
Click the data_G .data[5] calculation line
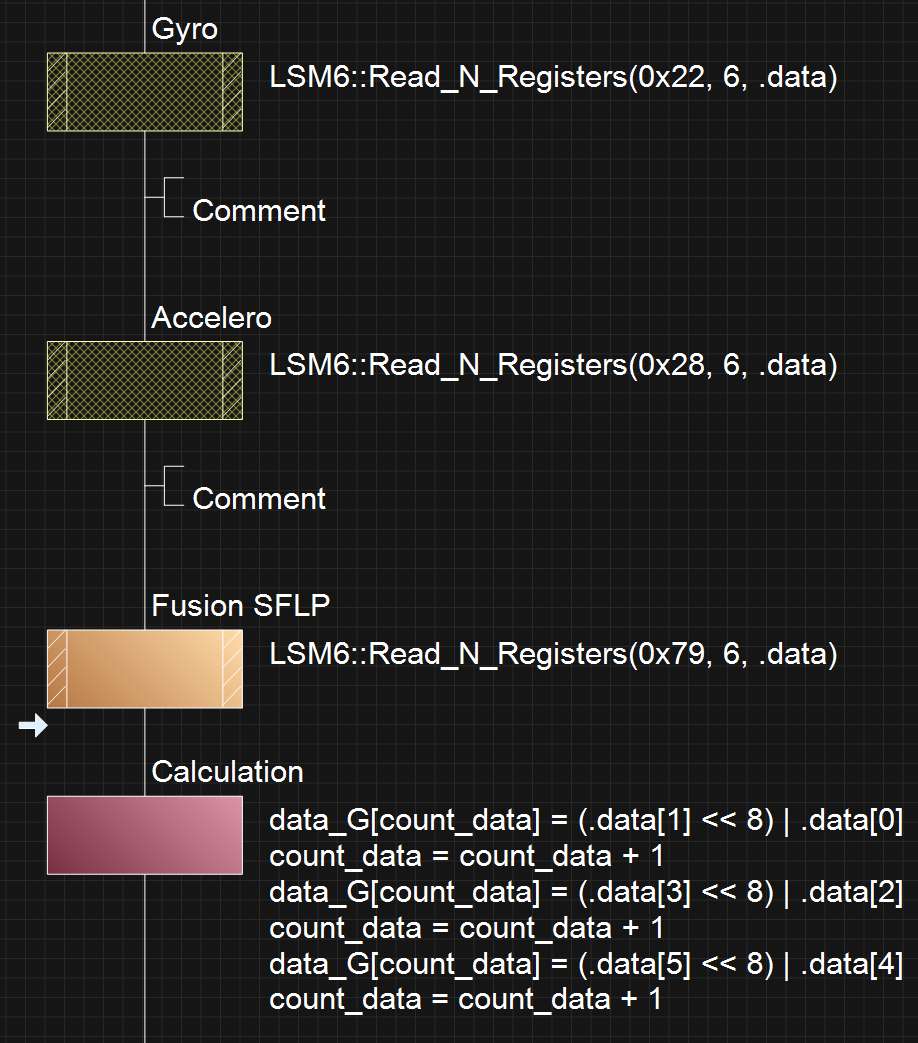tap(585, 965)
